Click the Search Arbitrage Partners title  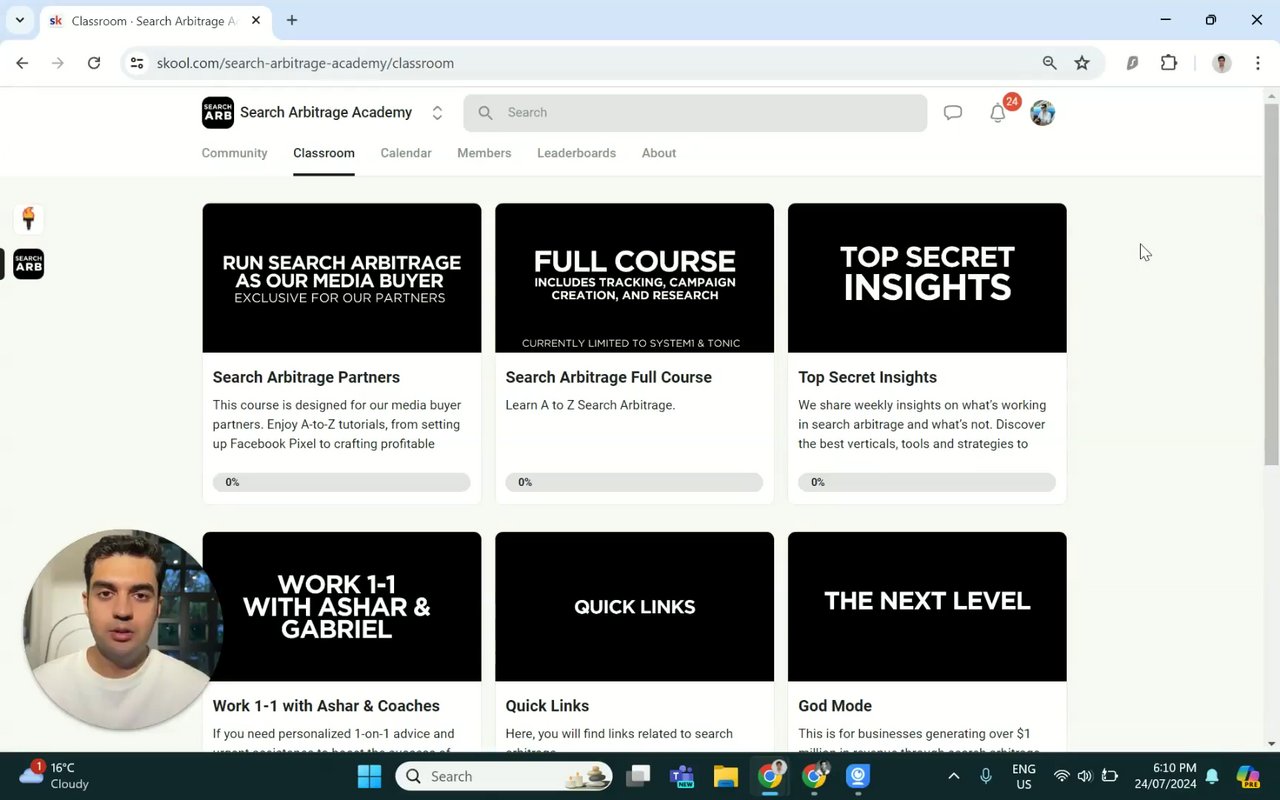[x=306, y=377]
